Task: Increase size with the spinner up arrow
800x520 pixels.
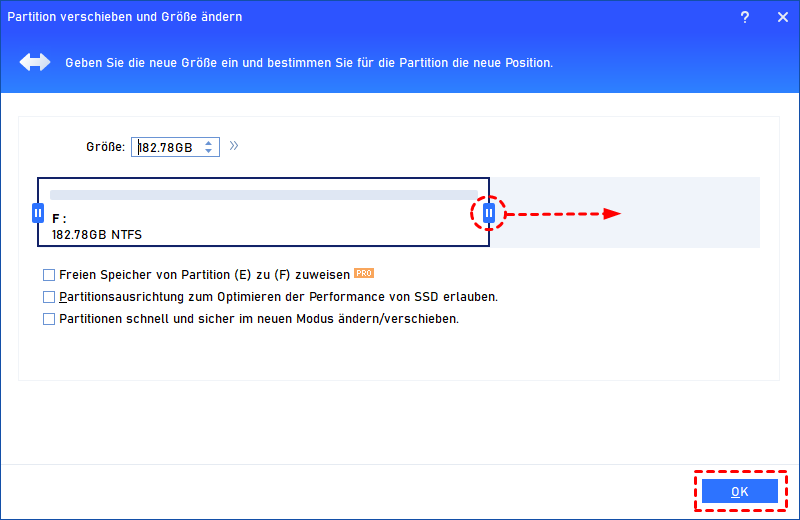Action: (208, 143)
